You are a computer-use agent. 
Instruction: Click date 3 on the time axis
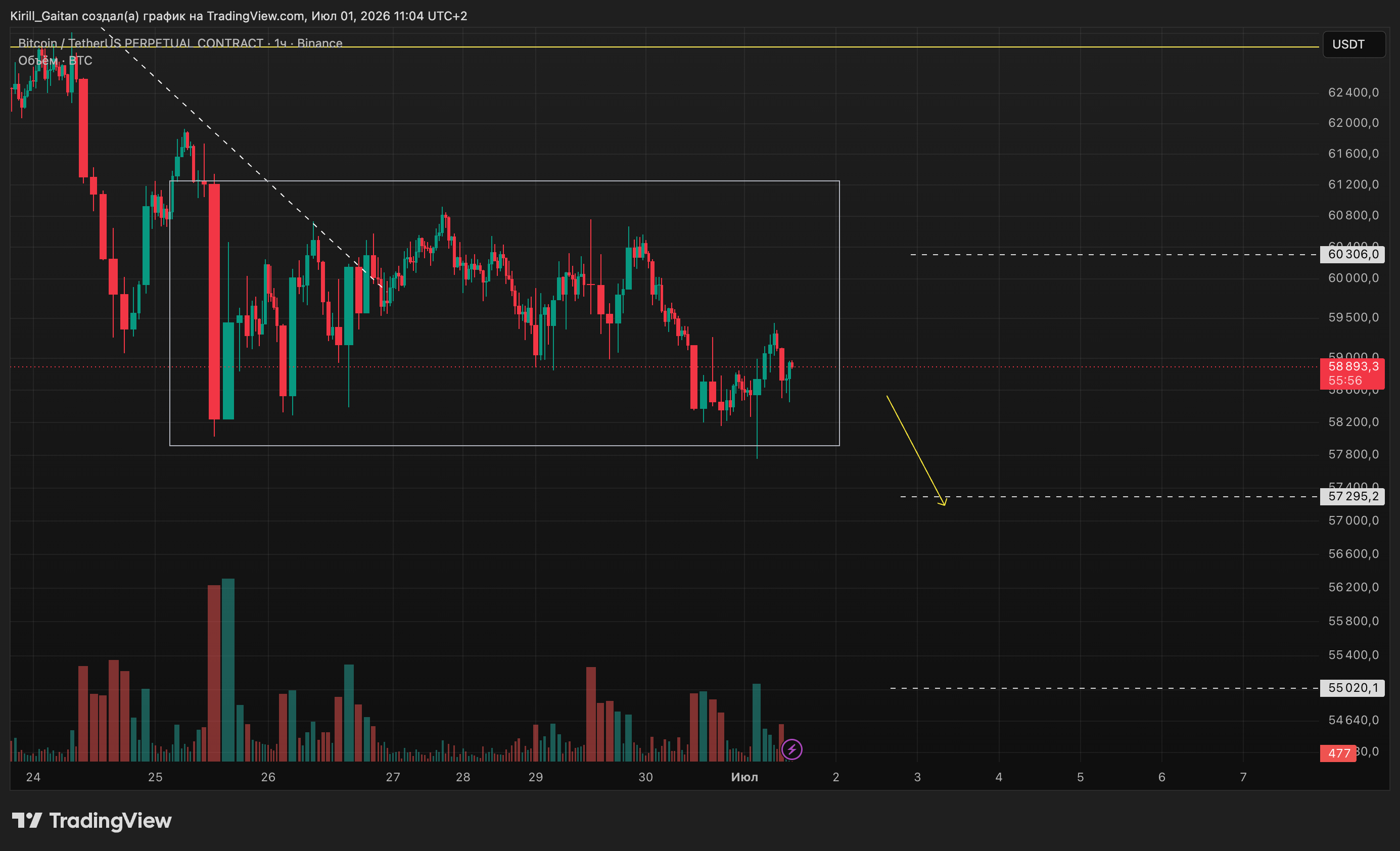coord(917,777)
